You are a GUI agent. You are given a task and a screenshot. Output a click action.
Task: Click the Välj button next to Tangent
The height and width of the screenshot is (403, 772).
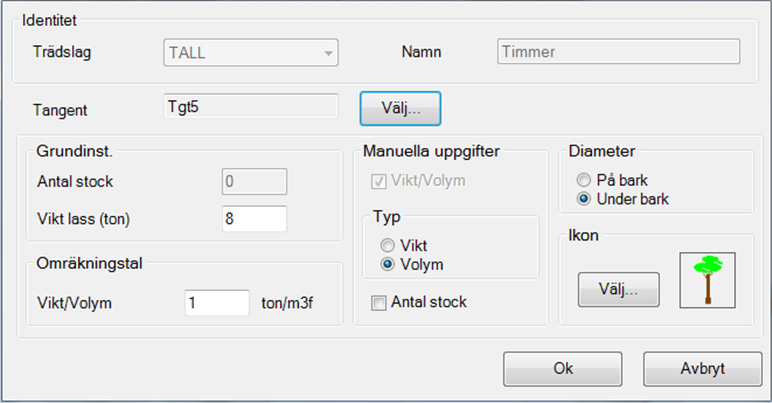tap(400, 108)
